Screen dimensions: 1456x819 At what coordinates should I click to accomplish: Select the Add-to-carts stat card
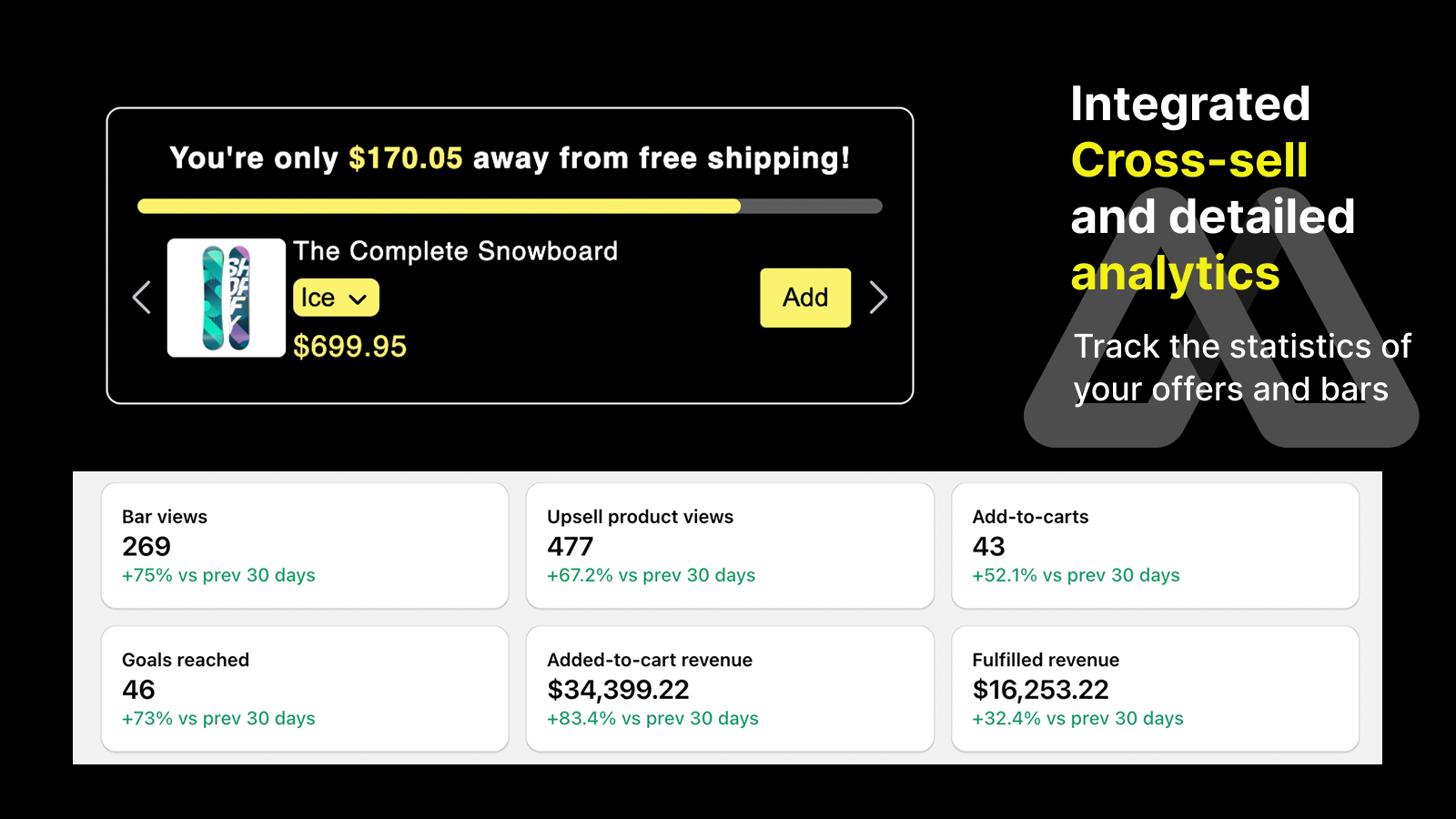1155,545
